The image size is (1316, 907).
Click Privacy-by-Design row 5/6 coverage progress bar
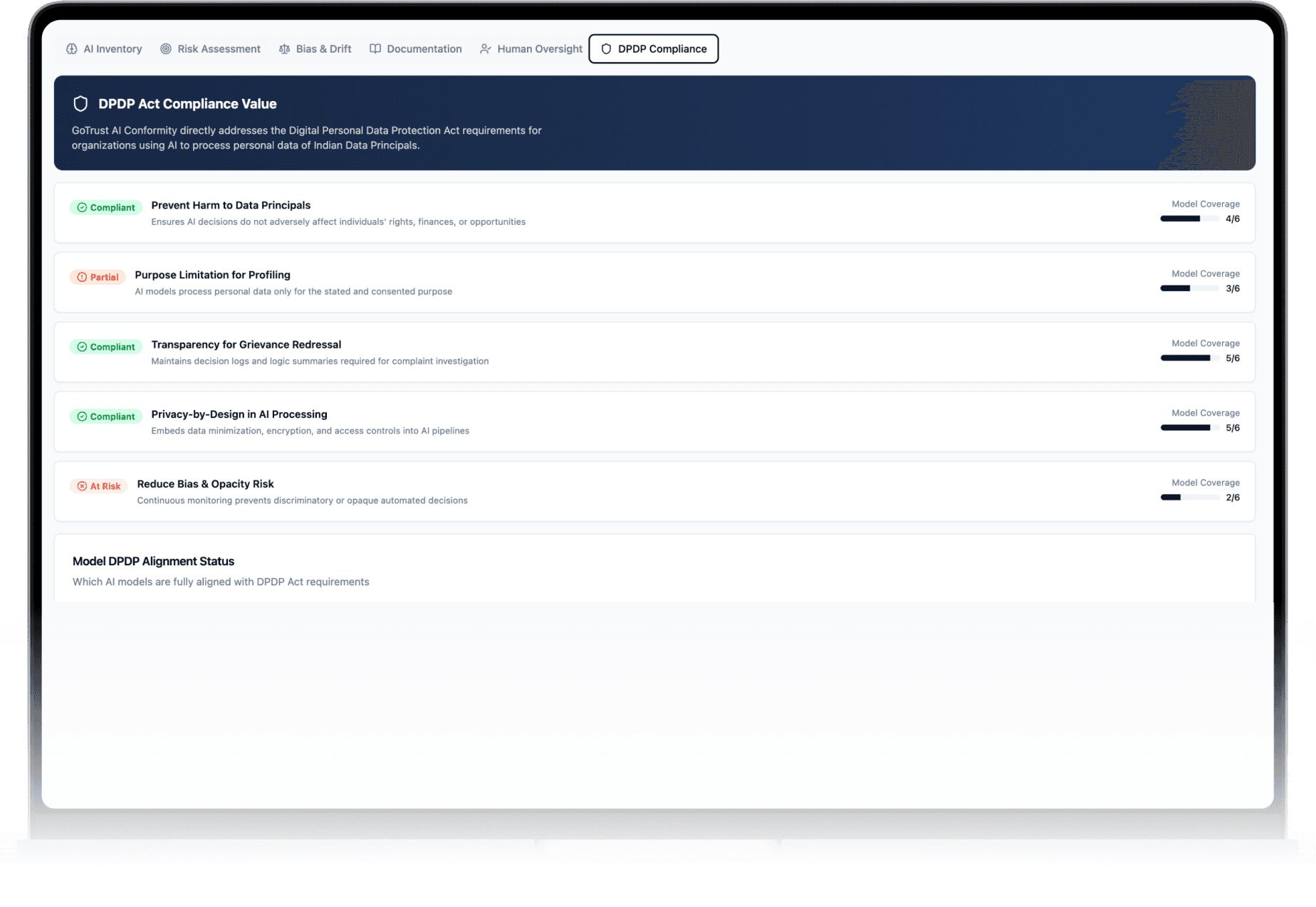pos(1189,429)
